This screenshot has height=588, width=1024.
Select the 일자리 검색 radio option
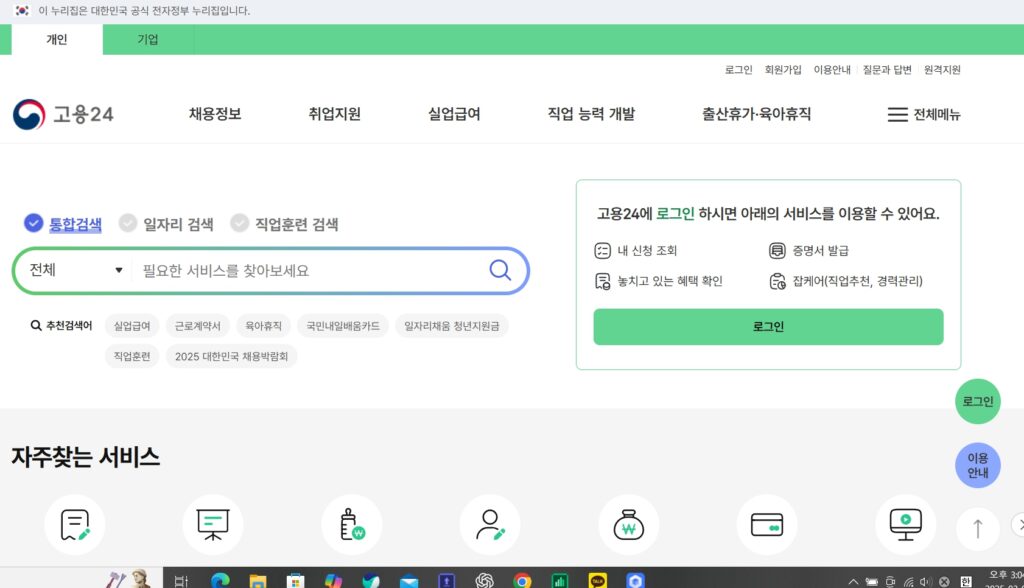(x=127, y=223)
